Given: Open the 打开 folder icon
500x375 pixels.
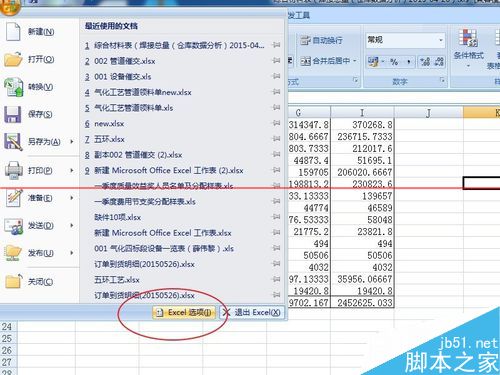Looking at the screenshot, I should [x=13, y=59].
